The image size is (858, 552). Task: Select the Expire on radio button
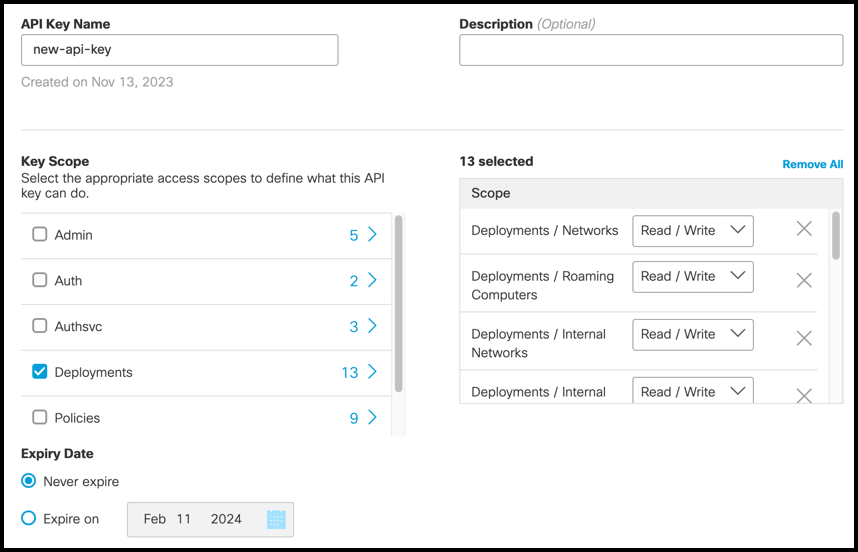[x=28, y=518]
